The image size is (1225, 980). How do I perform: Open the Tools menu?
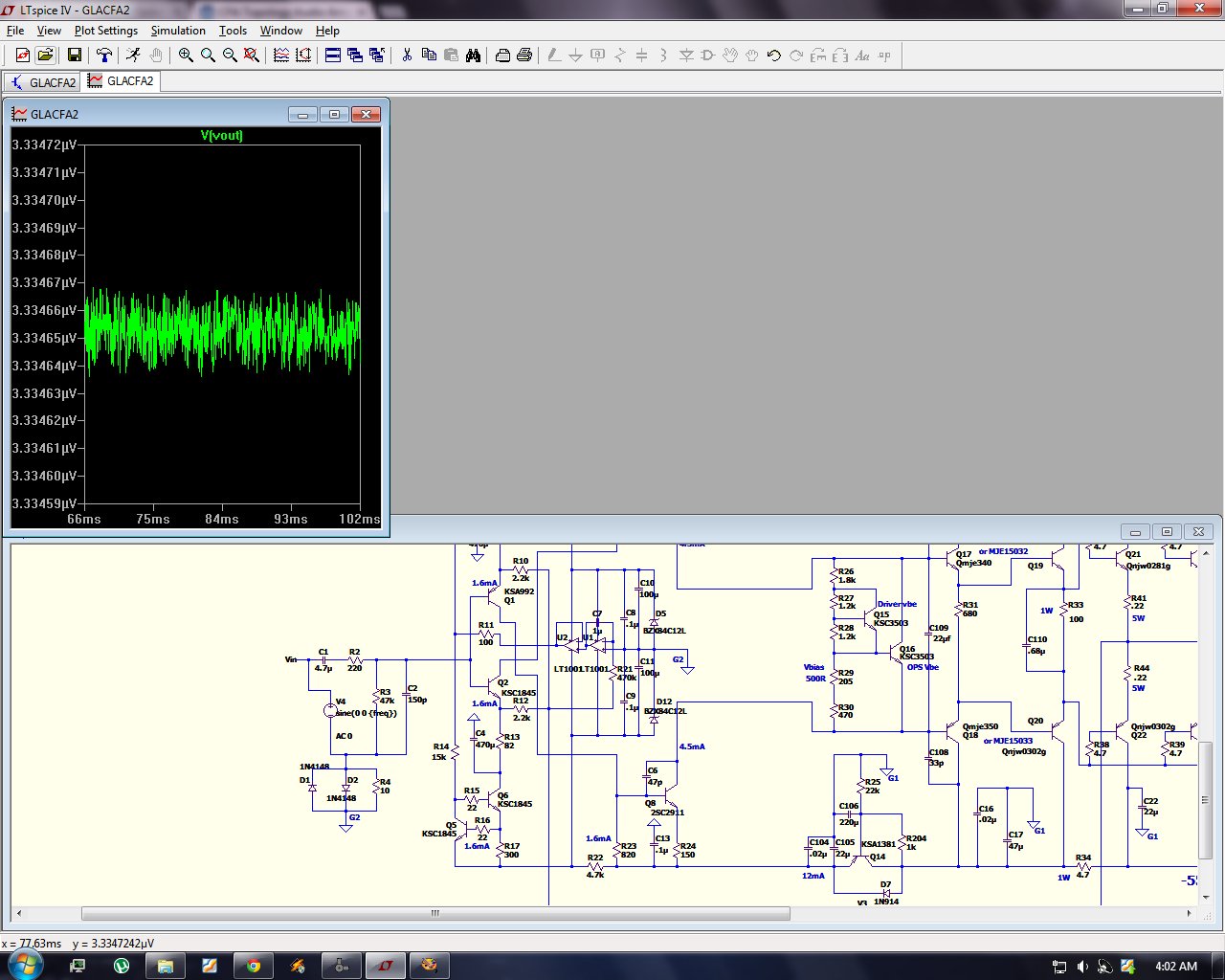click(233, 31)
